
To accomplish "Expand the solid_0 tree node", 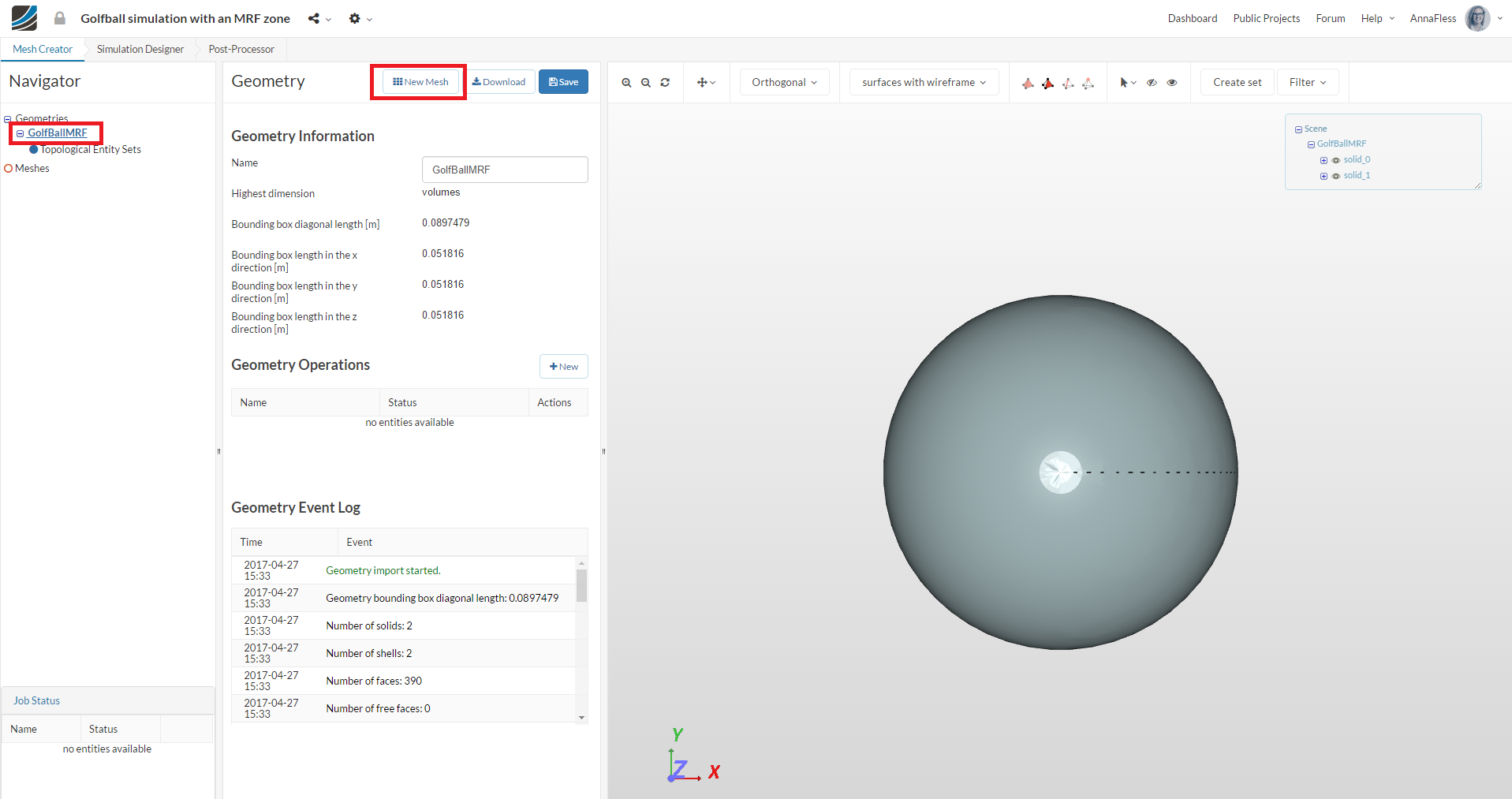I will pyautogui.click(x=1323, y=160).
